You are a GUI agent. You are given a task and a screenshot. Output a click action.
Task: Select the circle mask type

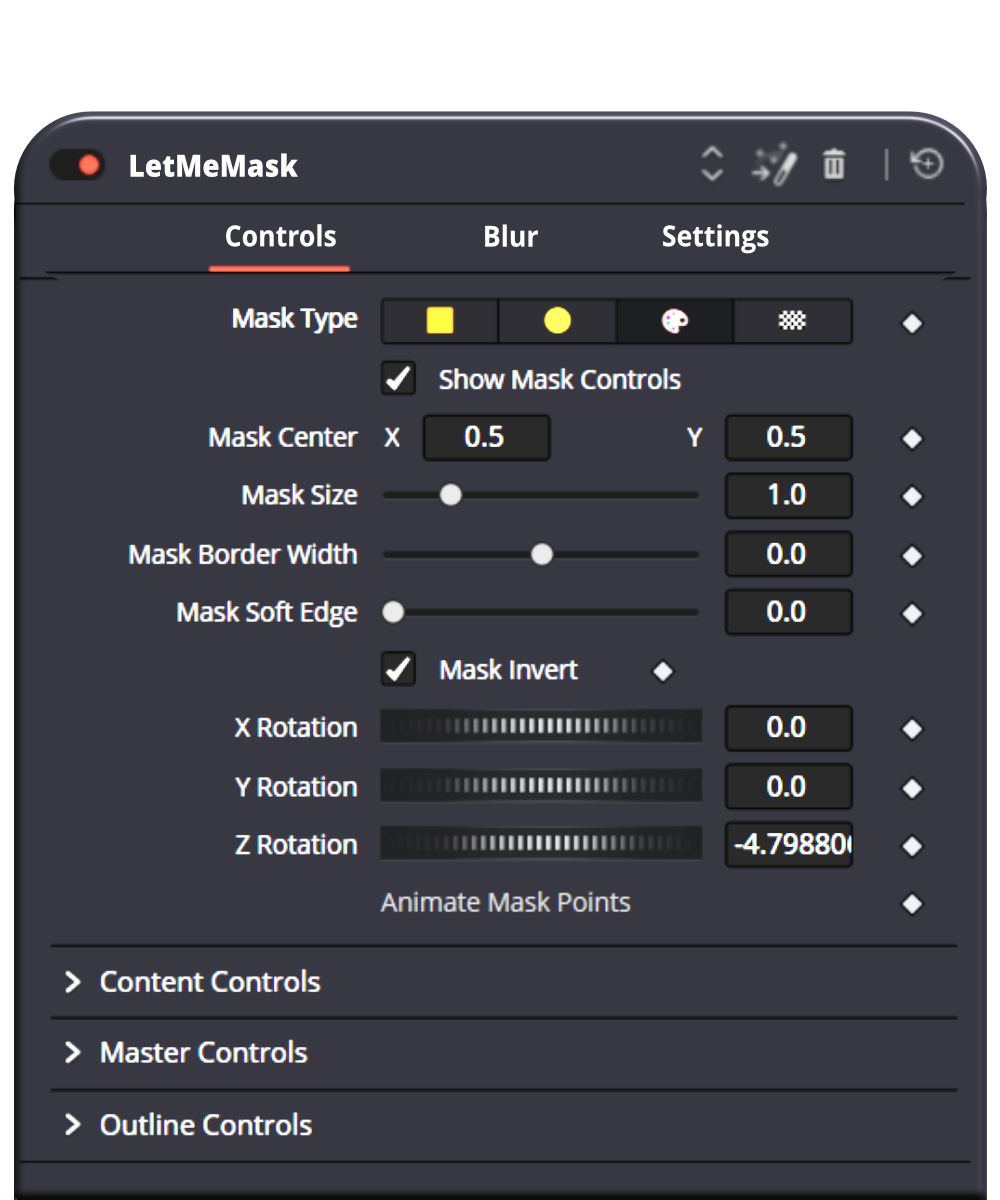[x=557, y=321]
